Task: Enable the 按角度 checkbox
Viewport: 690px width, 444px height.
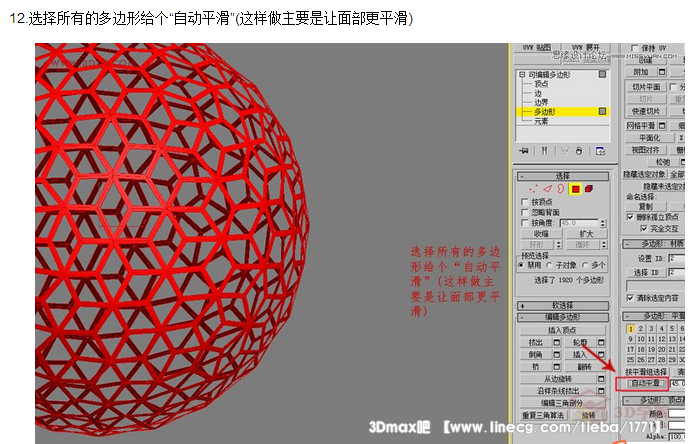Action: [x=525, y=223]
